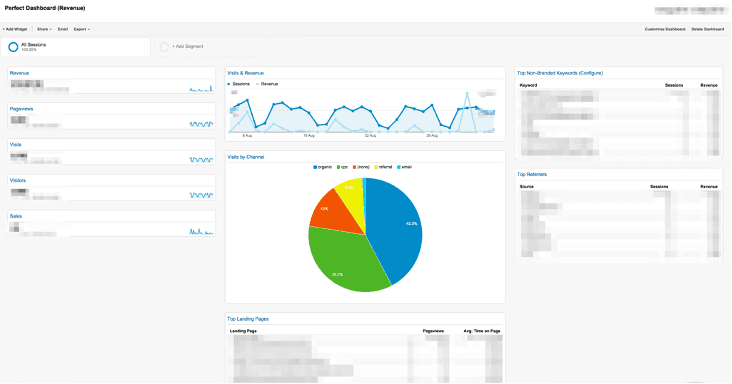Click Revenue column header in Keywords table
The width and height of the screenshot is (732, 384).
[709, 85]
